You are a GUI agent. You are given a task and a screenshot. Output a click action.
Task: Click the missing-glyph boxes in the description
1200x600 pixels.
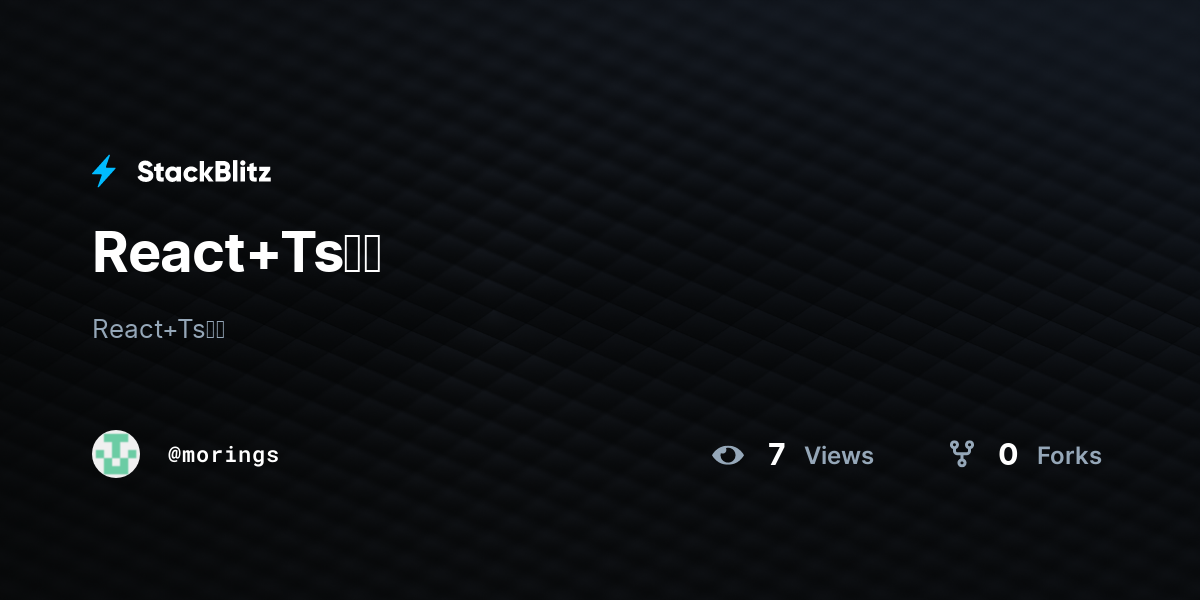tap(216, 329)
